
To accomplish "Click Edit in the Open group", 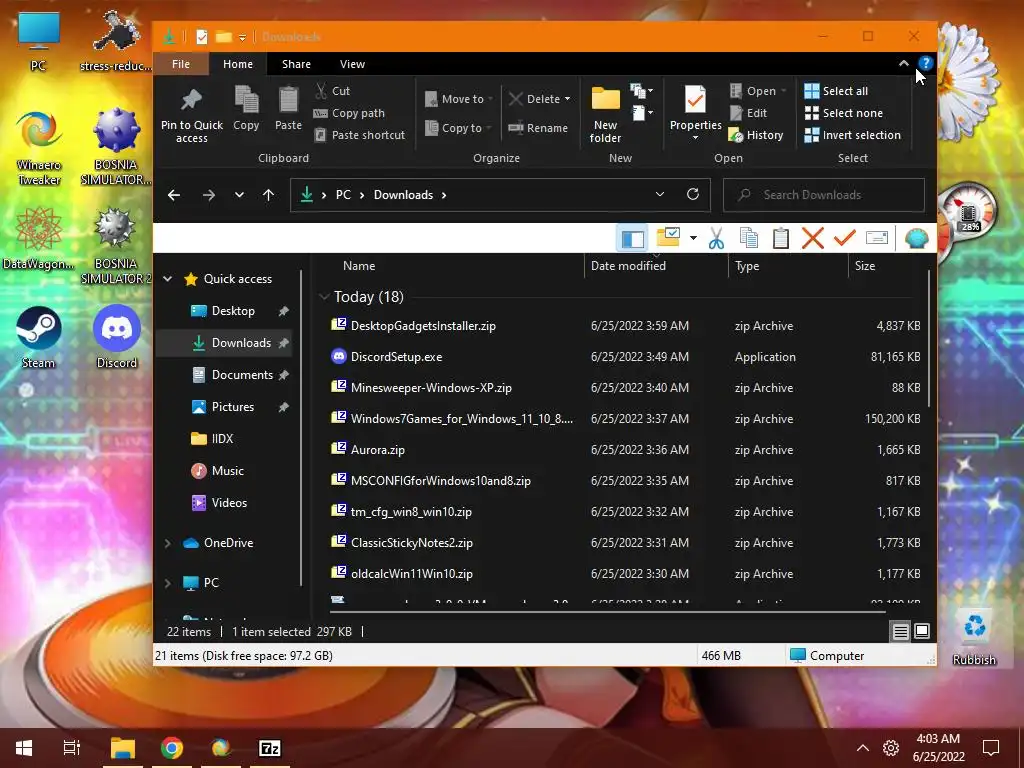I will pyautogui.click(x=748, y=113).
